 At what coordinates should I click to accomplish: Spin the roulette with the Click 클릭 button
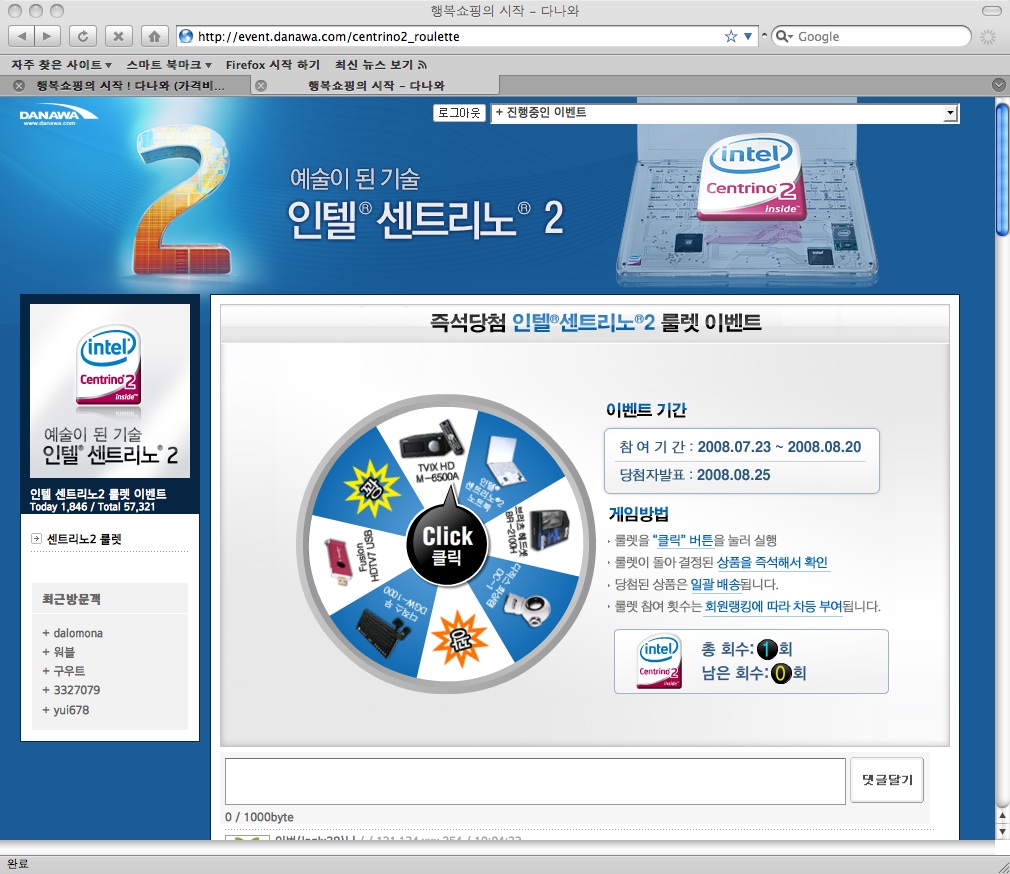pyautogui.click(x=447, y=545)
